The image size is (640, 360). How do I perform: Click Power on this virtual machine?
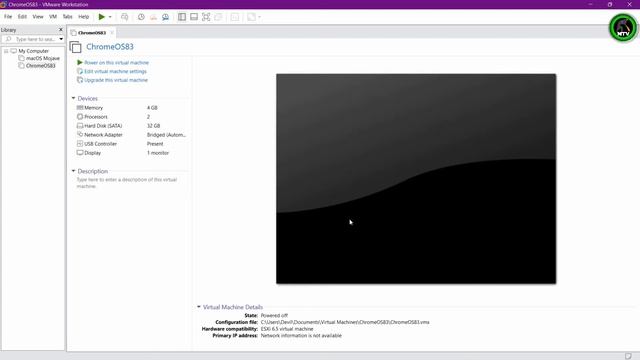(116, 62)
